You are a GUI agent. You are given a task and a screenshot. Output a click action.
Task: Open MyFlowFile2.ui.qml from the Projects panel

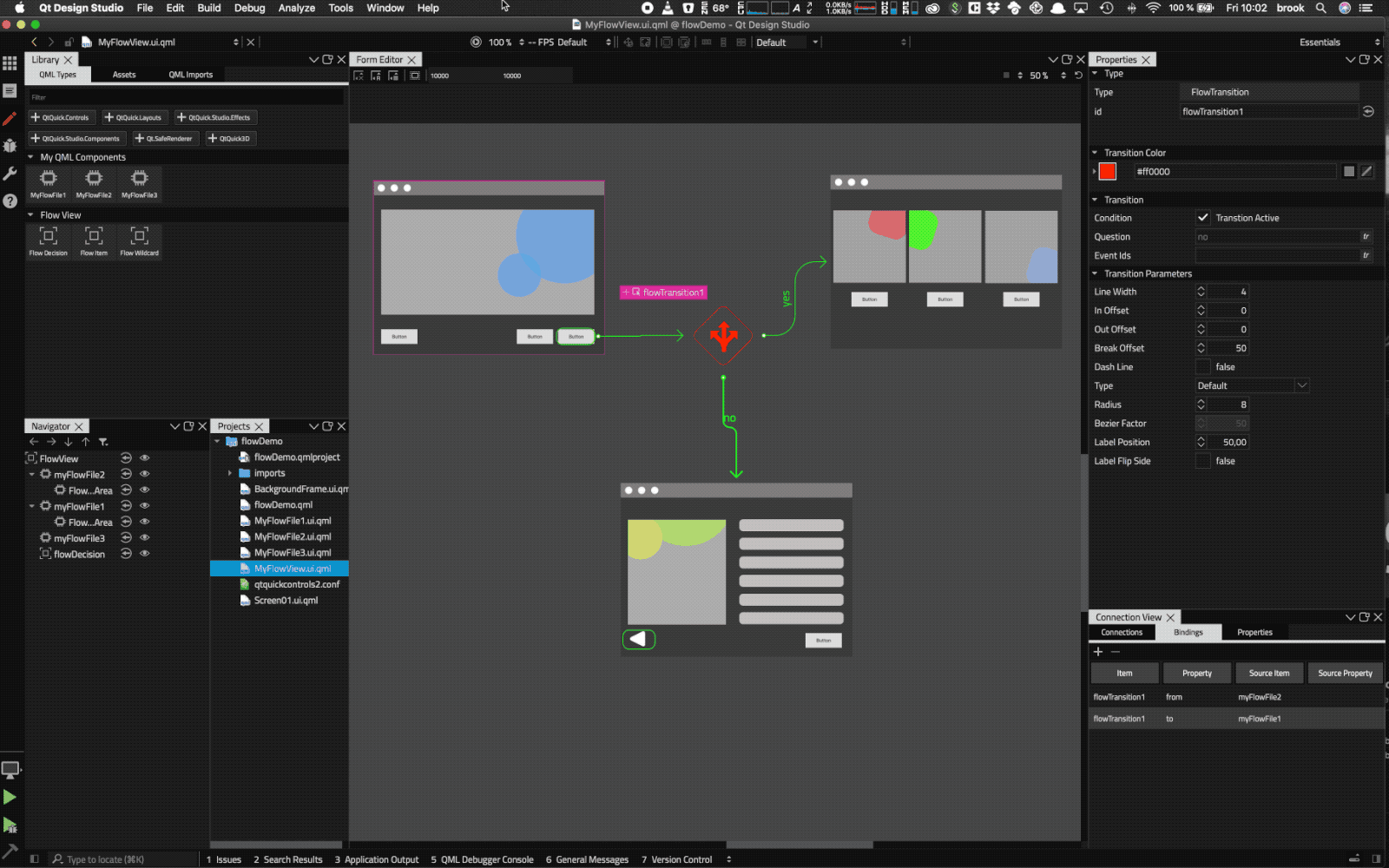pos(293,536)
